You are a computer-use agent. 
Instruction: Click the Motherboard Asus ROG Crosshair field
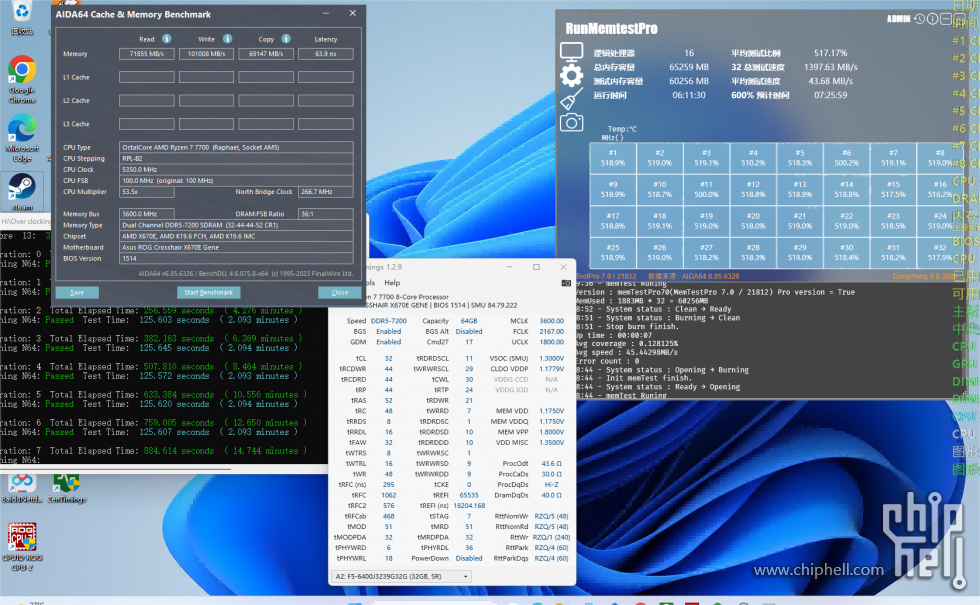(236, 248)
